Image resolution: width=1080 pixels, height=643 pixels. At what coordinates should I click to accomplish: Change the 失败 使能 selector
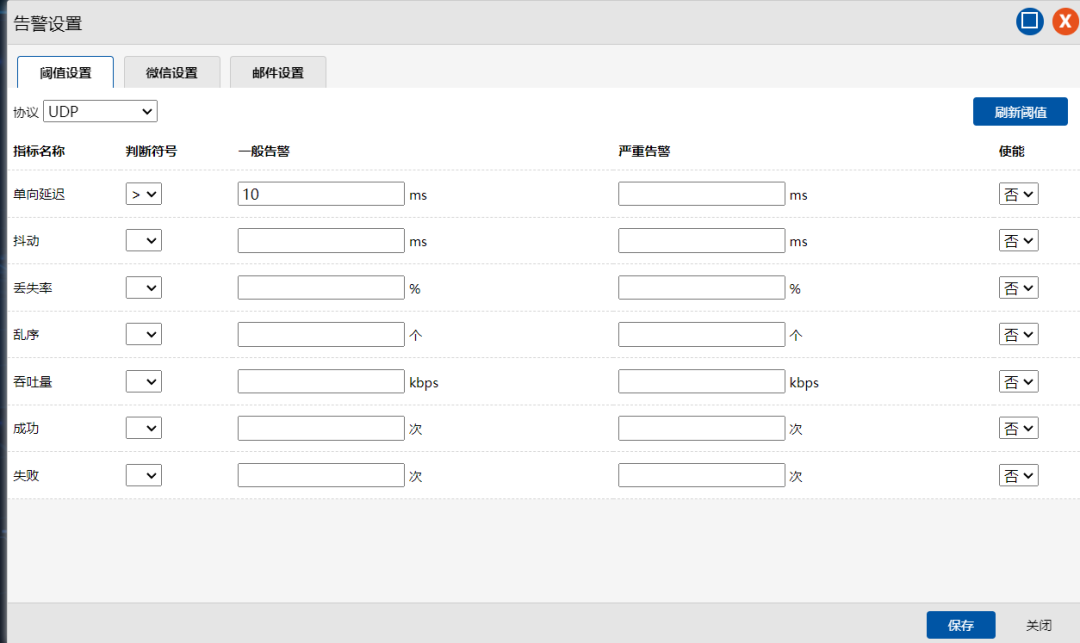tap(1018, 476)
